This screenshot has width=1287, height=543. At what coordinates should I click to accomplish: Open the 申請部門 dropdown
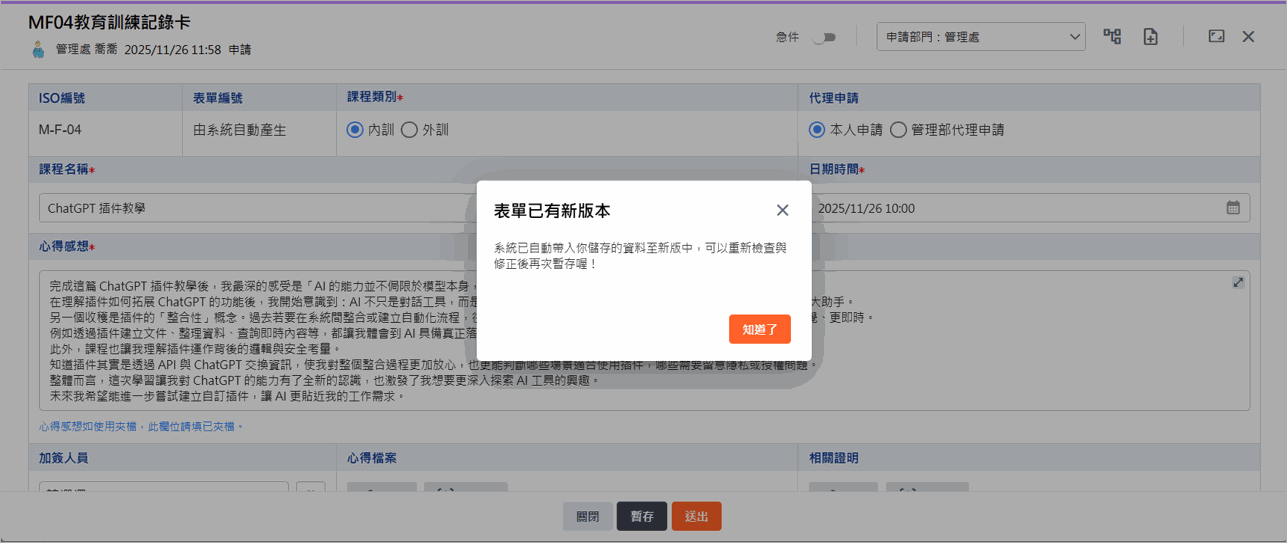[980, 37]
